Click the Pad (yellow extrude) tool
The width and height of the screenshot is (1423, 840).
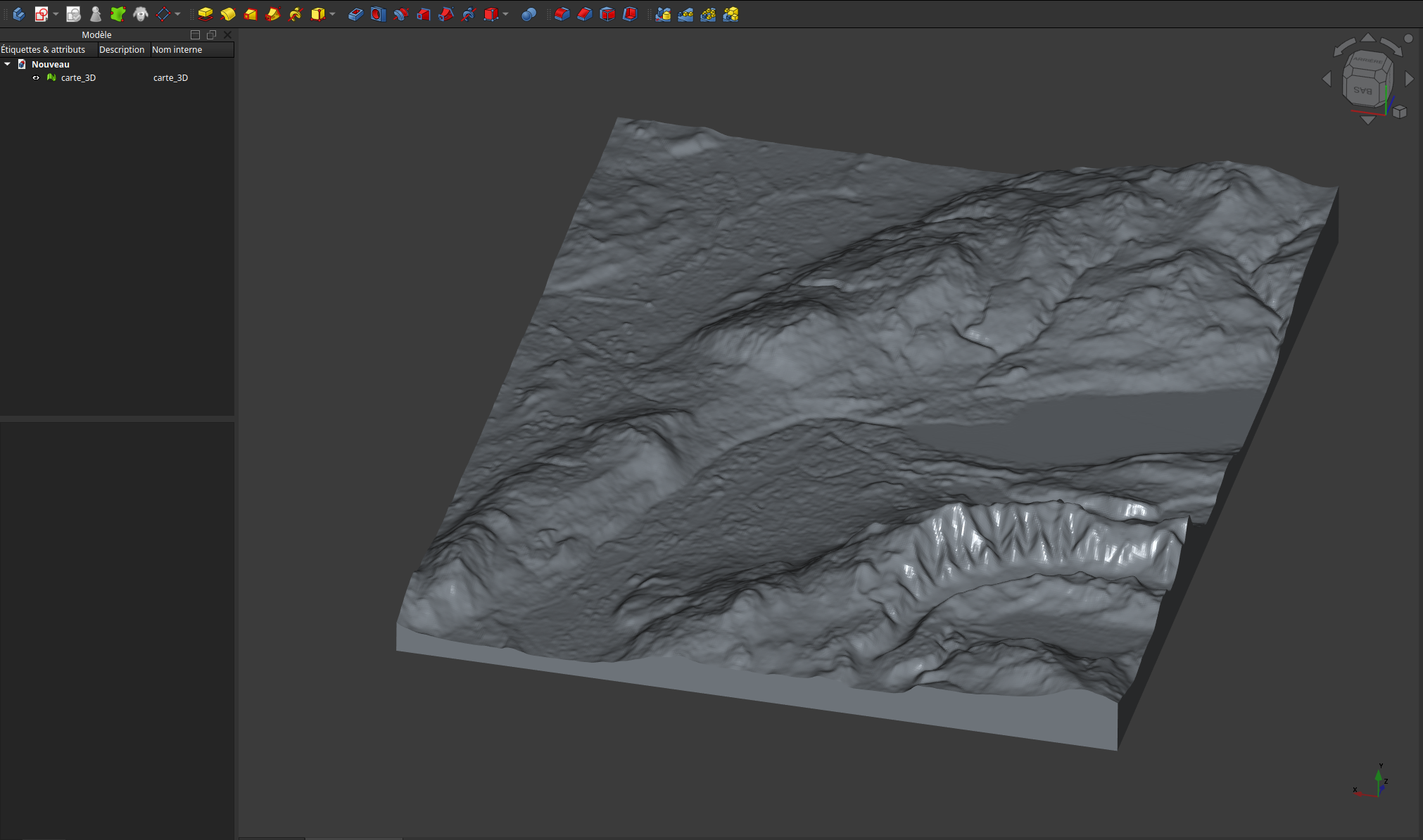click(205, 14)
